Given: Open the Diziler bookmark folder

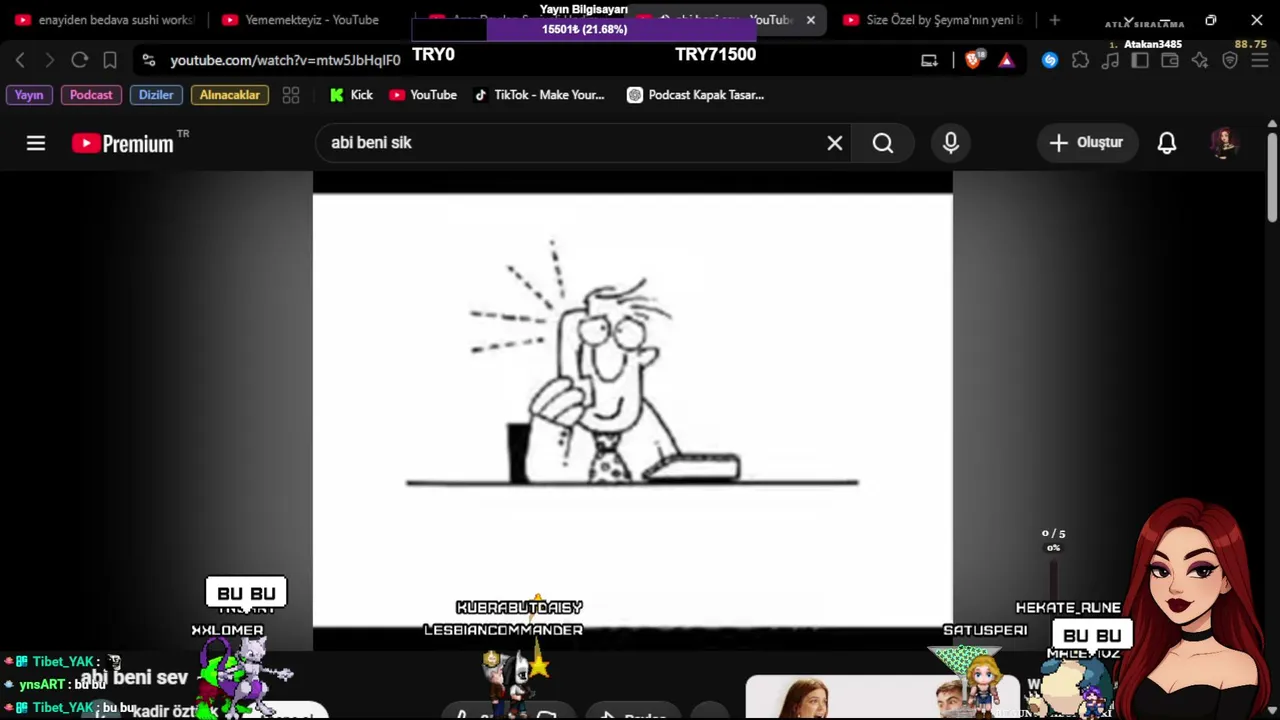Looking at the screenshot, I should (x=156, y=95).
